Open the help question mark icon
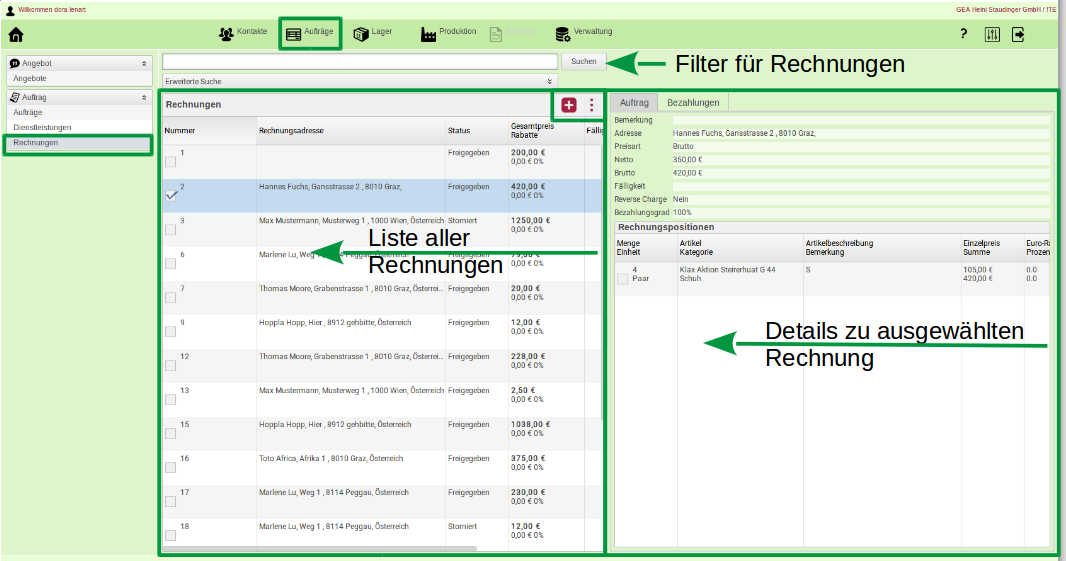The image size is (1066, 561). 963,34
